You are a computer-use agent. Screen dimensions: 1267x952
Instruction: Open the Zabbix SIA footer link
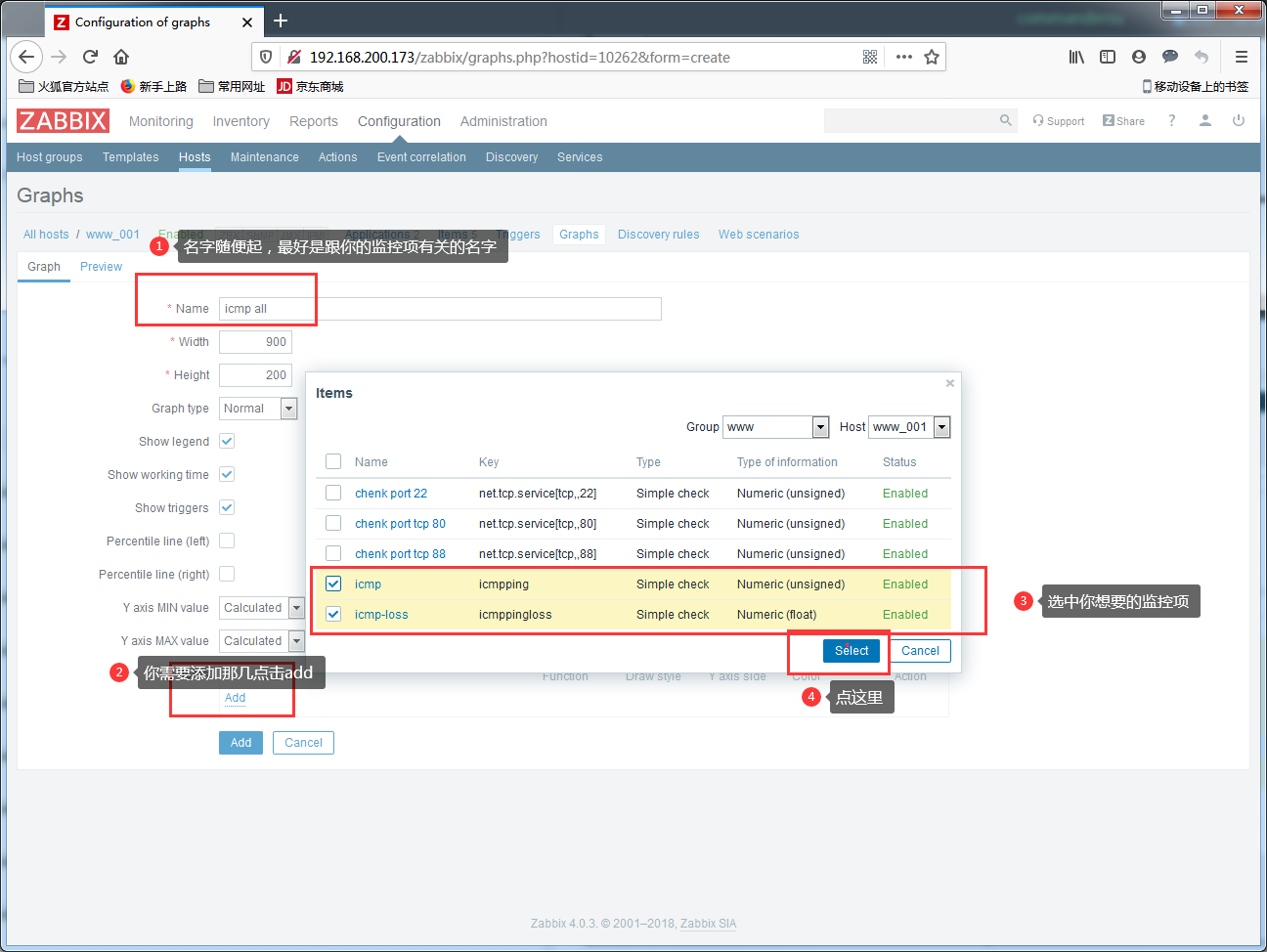709,924
